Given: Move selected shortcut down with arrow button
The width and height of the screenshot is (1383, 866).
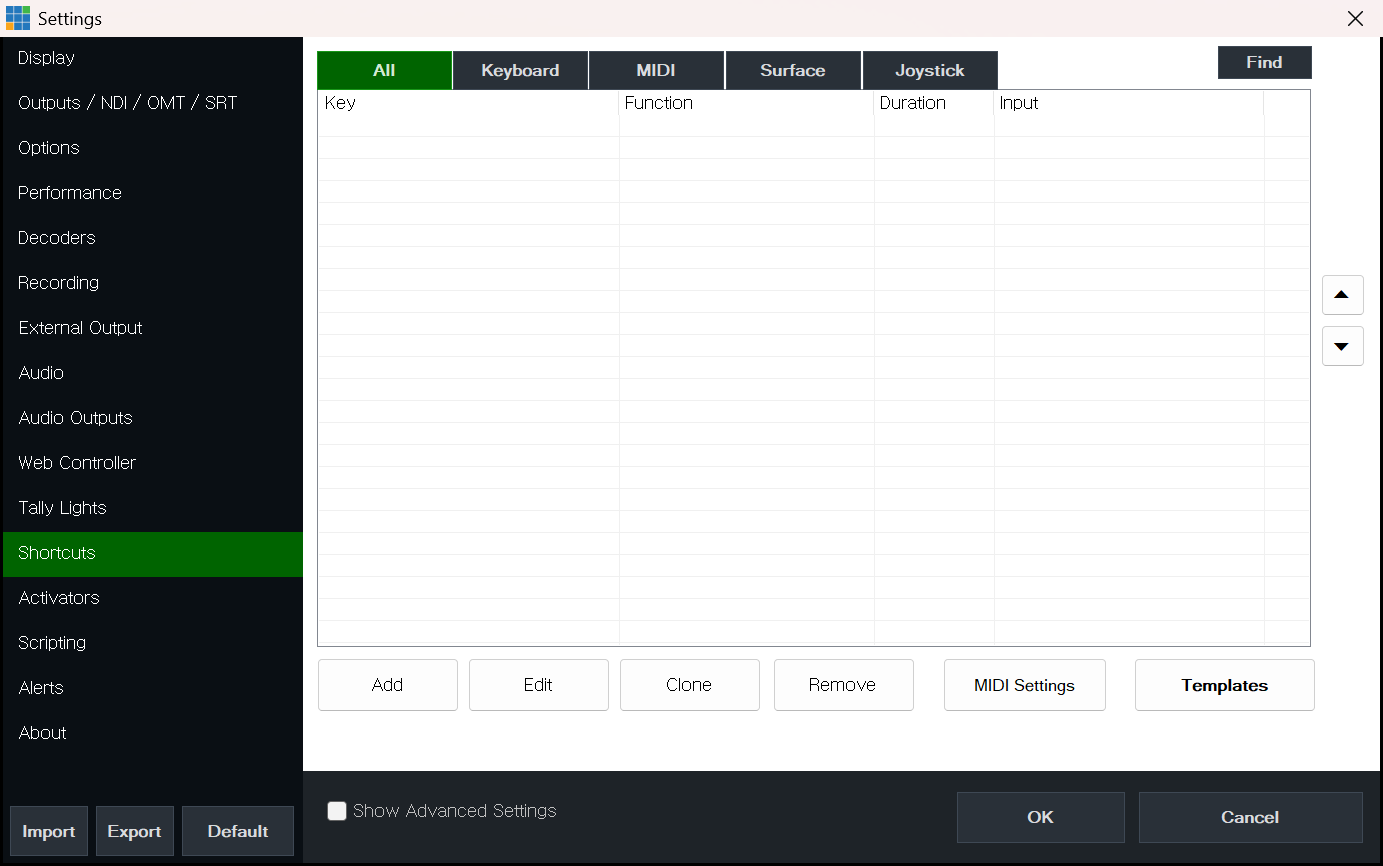Looking at the screenshot, I should 1342,346.
